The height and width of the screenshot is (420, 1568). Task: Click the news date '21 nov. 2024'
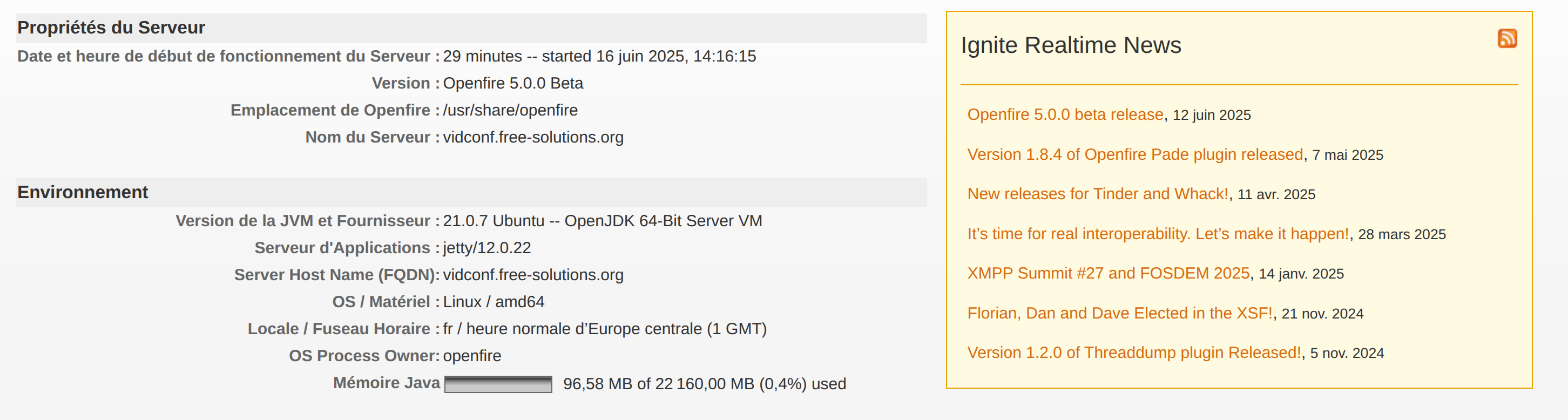click(1322, 314)
